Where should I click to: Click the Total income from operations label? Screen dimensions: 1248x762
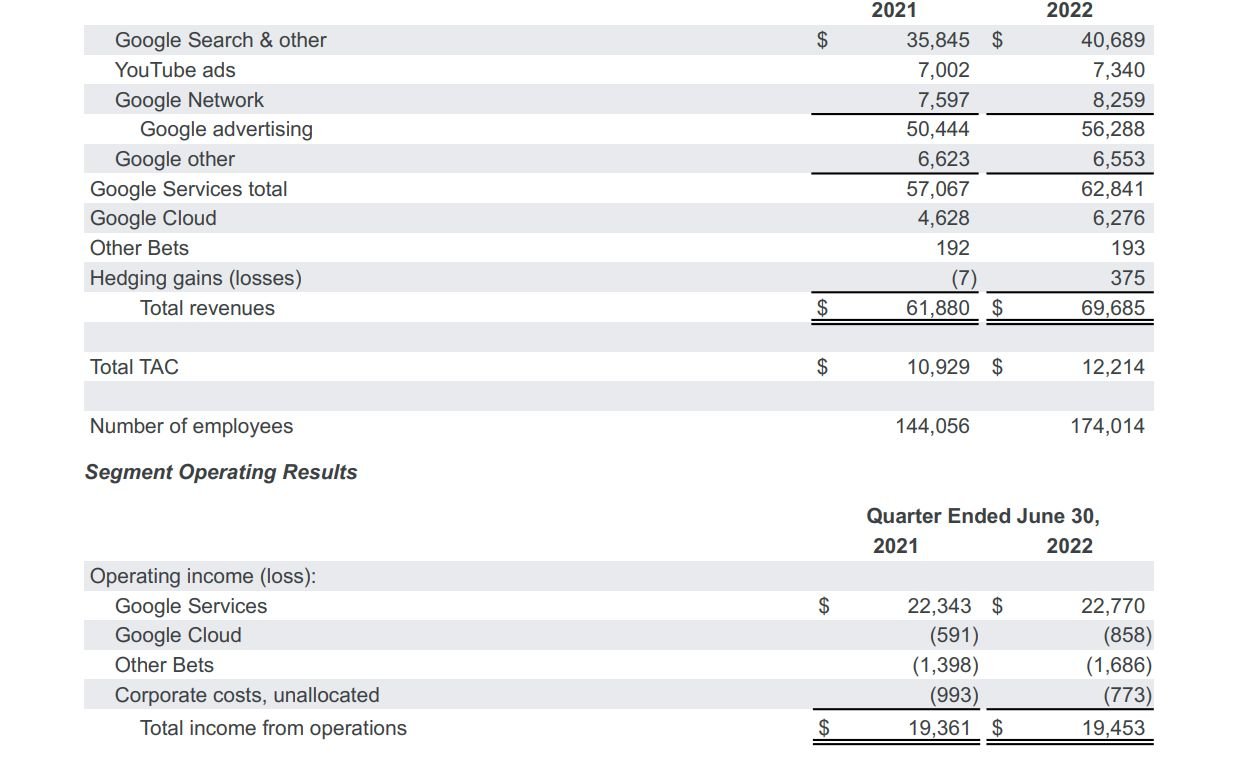273,728
